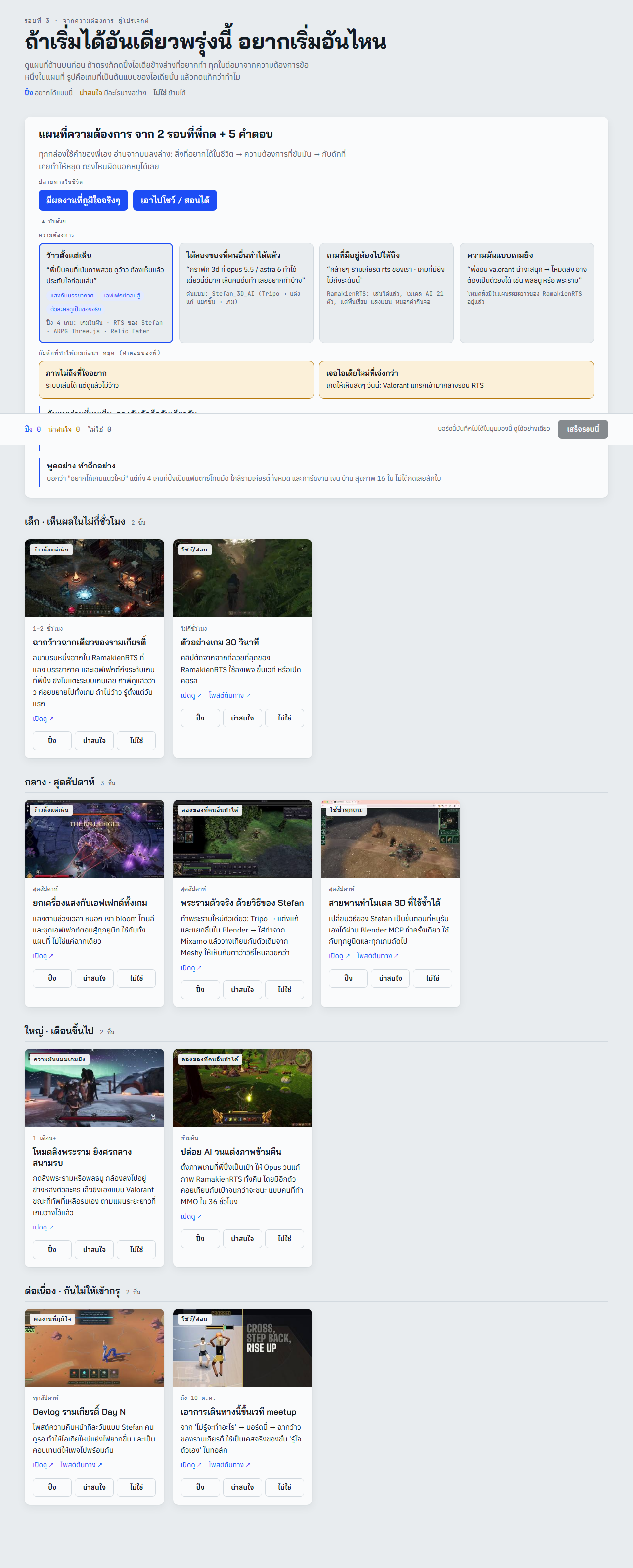Viewport: 633px width, 1568px height.
Task: Open the ว้าวตั้งแต่เห็น need card
Action: point(105,293)
